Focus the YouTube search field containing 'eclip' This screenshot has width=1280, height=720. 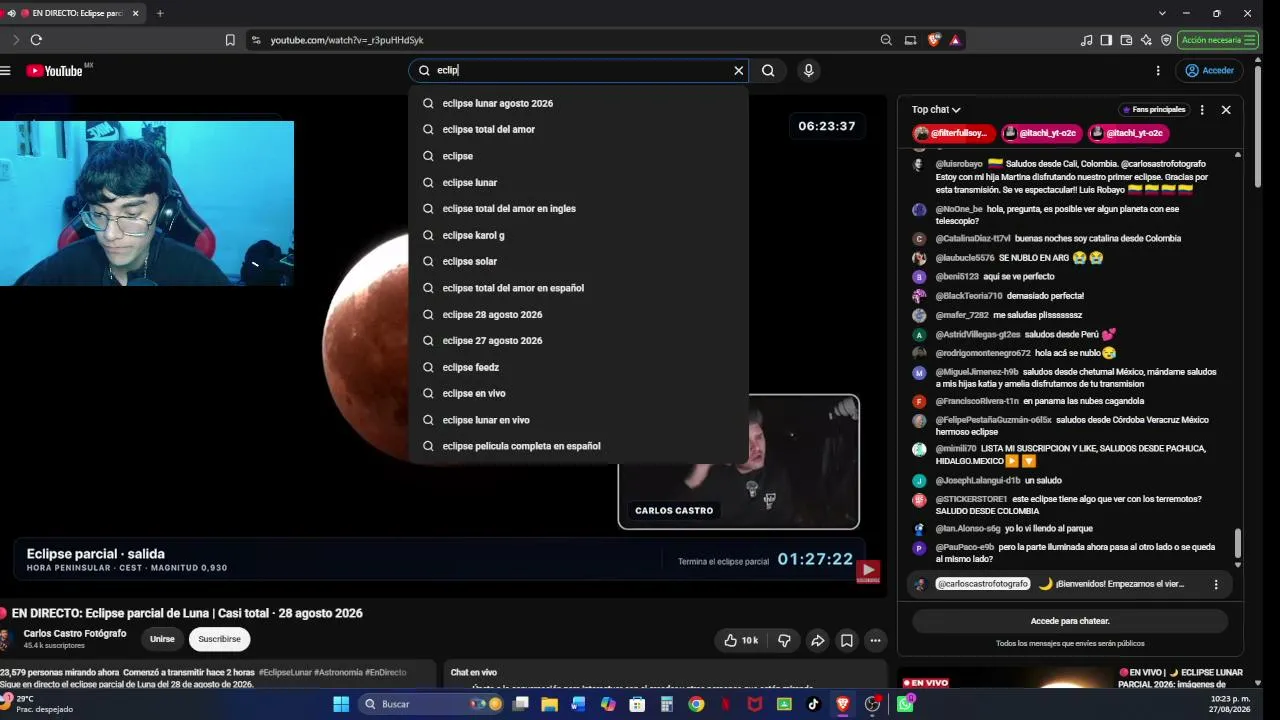pyautogui.click(x=578, y=71)
